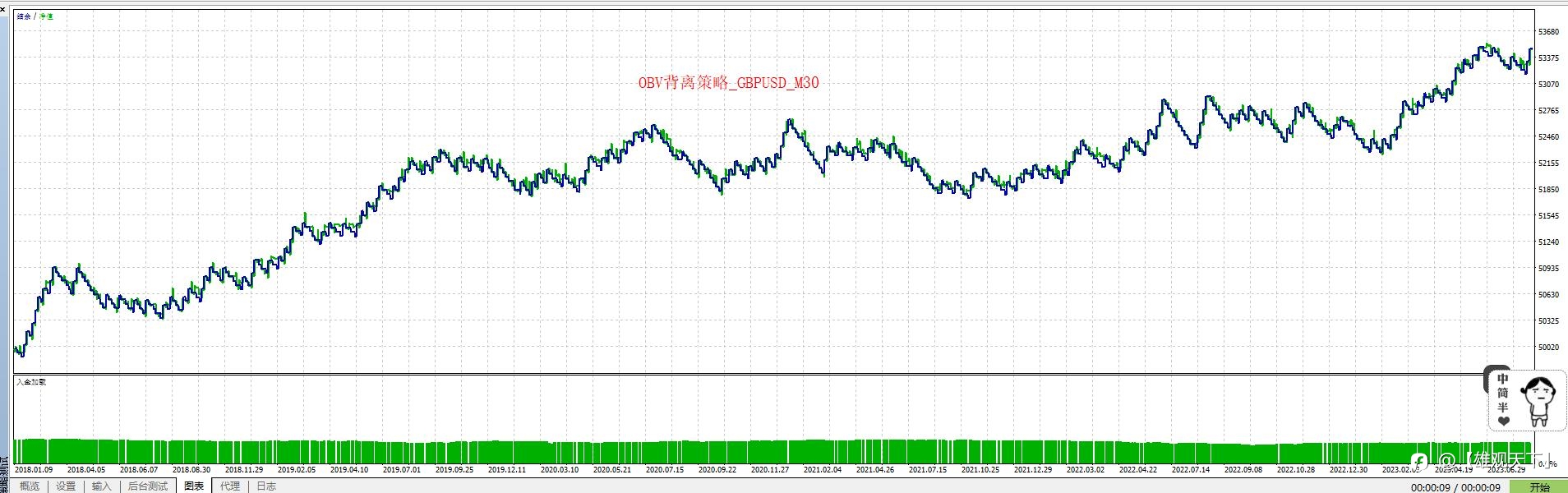Click the 2018.01.09 date label
The image size is (1568, 493).
pos(34,470)
